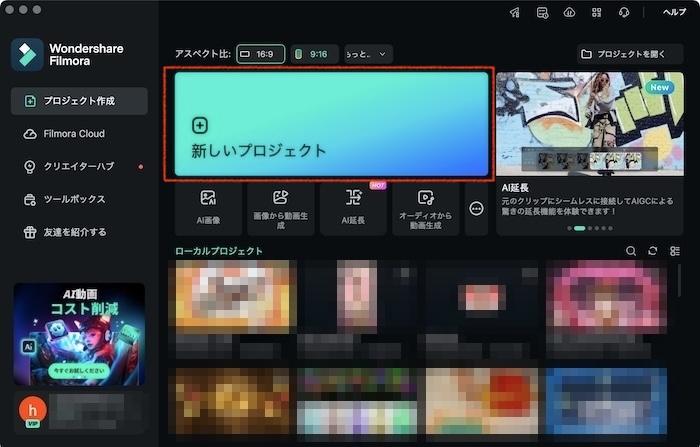Search local projects with magnifier icon
Screen dimensions: 700x447
click(631, 251)
